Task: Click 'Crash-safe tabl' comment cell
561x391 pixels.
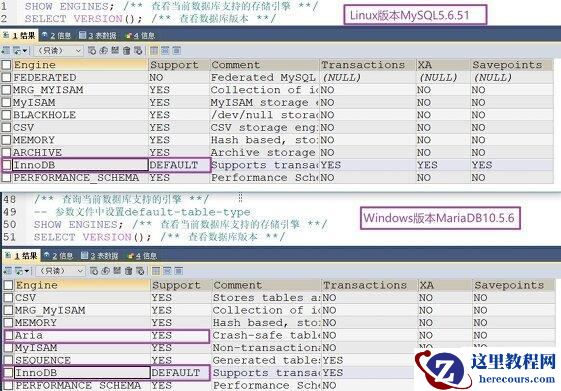Action: (x=266, y=335)
